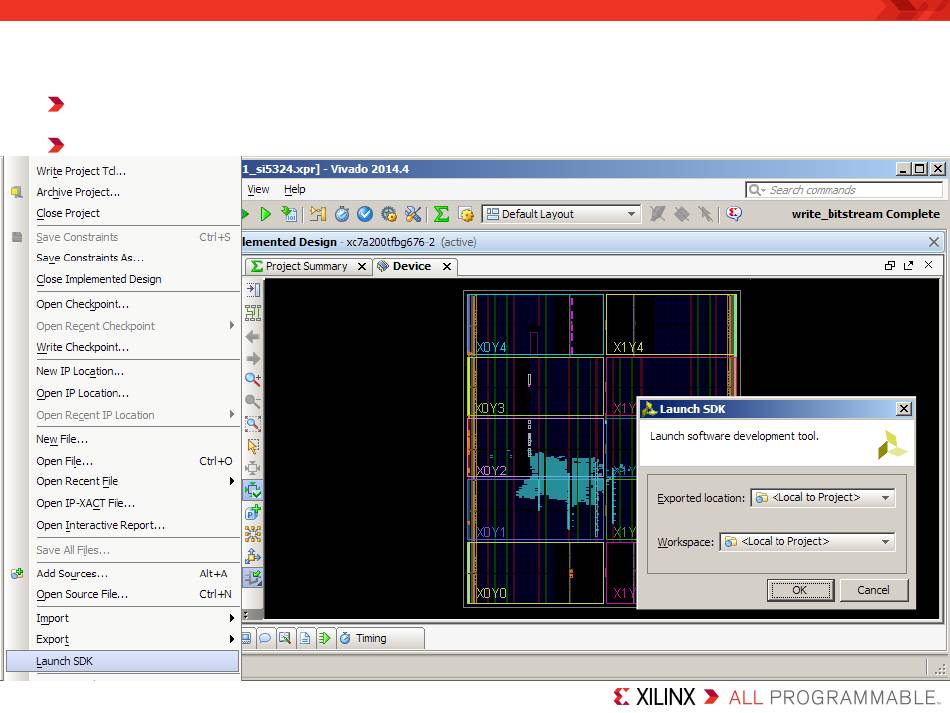Screen dimensions: 950x713
Task: Open the View menu
Action: tap(258, 189)
